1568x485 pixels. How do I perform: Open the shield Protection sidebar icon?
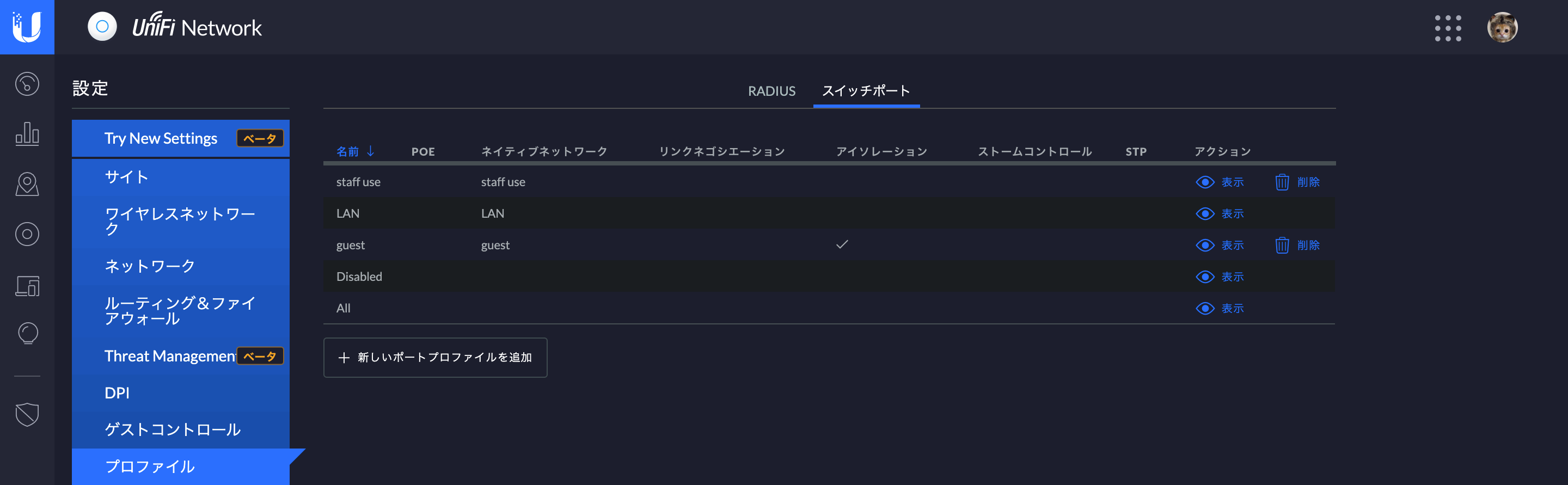point(27,414)
